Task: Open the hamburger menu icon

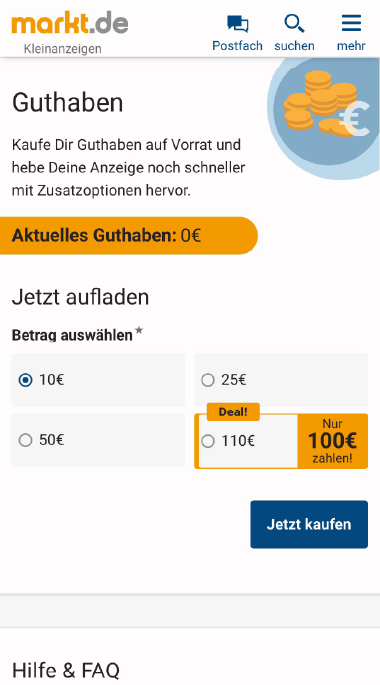Action: pos(351,23)
